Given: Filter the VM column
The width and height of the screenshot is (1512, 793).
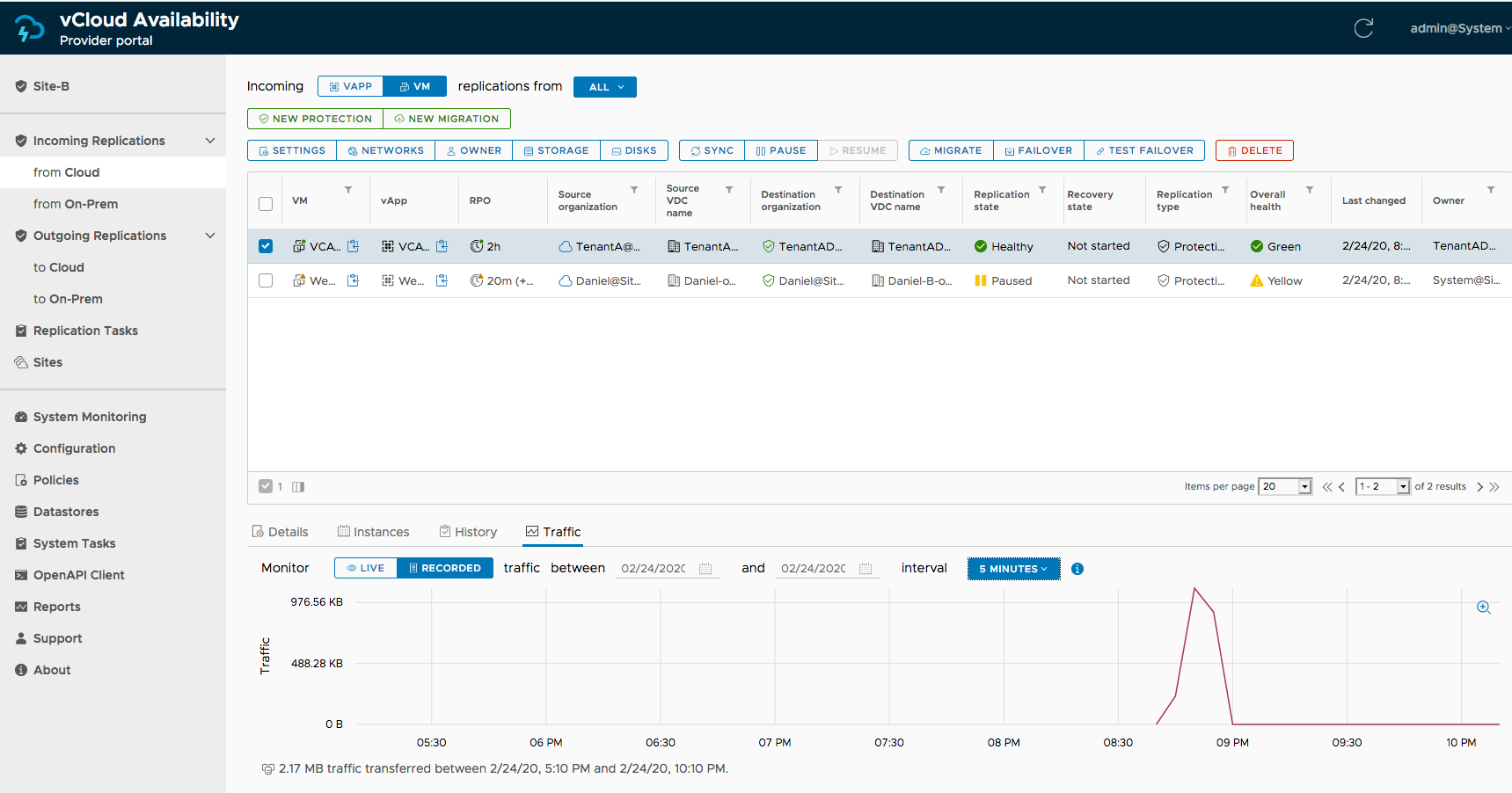Looking at the screenshot, I should click(348, 190).
